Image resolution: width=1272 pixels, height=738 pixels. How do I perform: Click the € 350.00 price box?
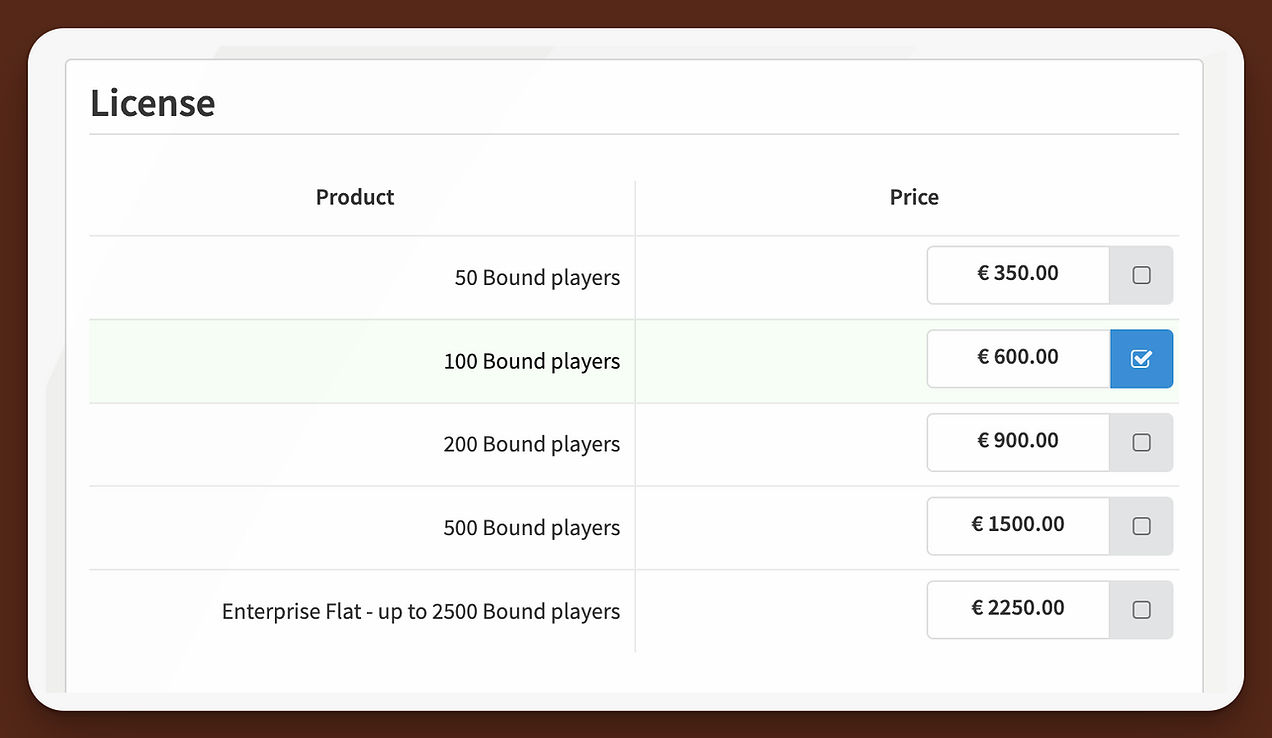pos(1018,275)
